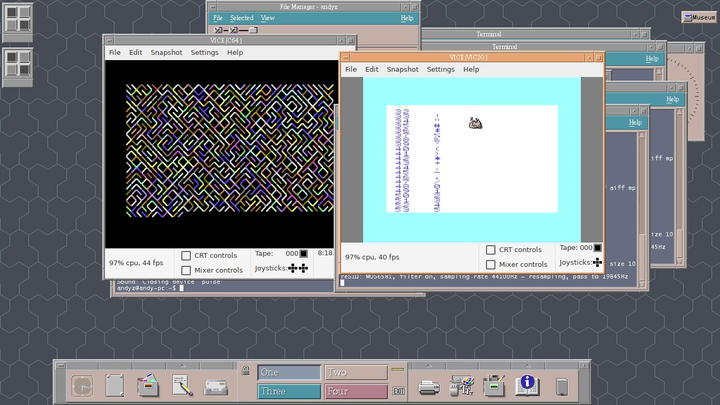720x405 pixels.
Task: Toggle CRT controls in C64 window
Action: tap(186, 256)
